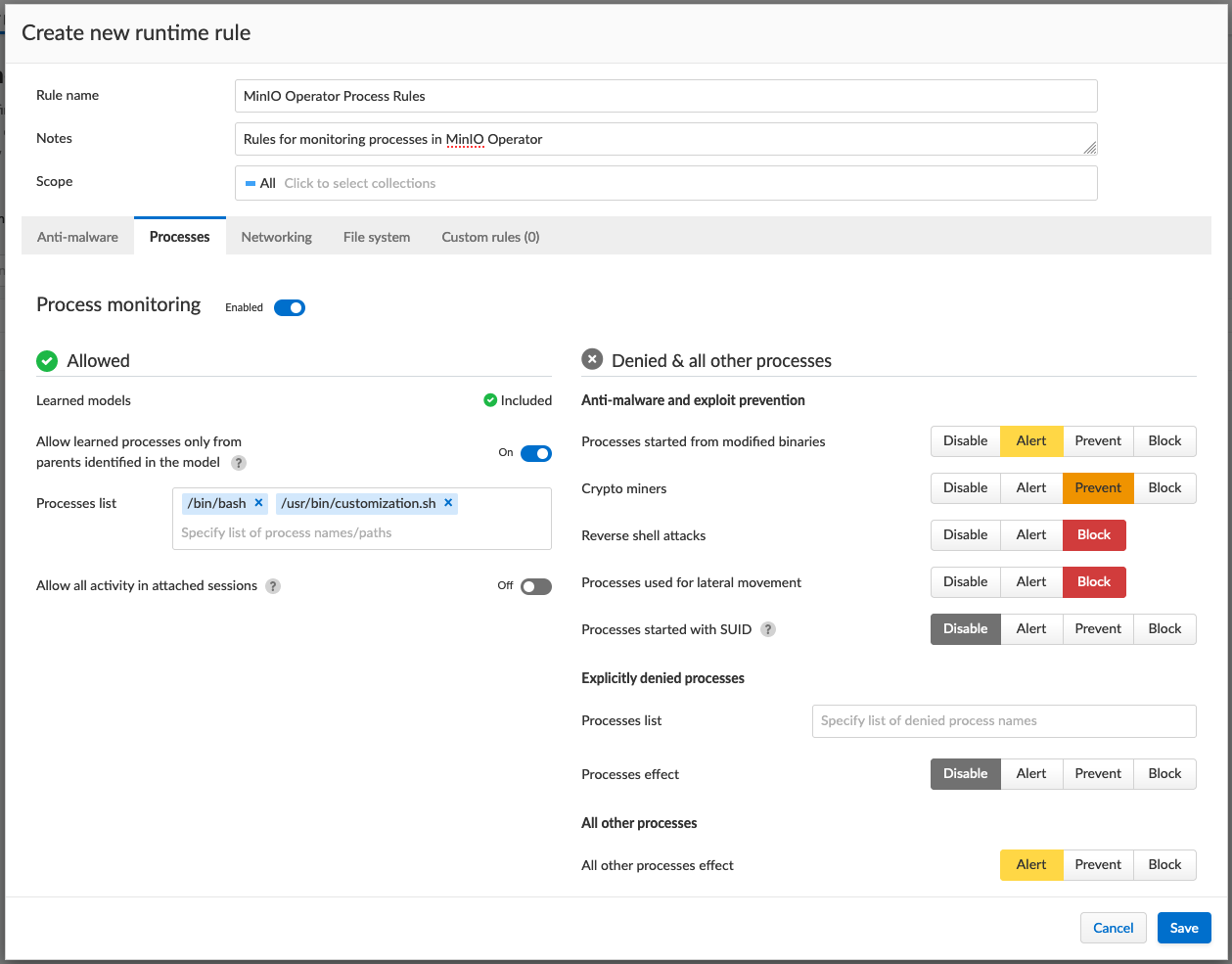Save the new runtime rule

(x=1184, y=928)
